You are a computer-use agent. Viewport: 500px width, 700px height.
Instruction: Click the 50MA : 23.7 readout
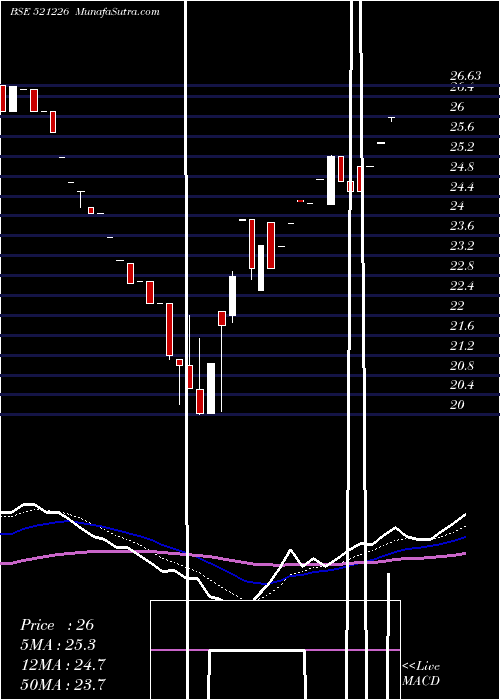pyautogui.click(x=63, y=684)
